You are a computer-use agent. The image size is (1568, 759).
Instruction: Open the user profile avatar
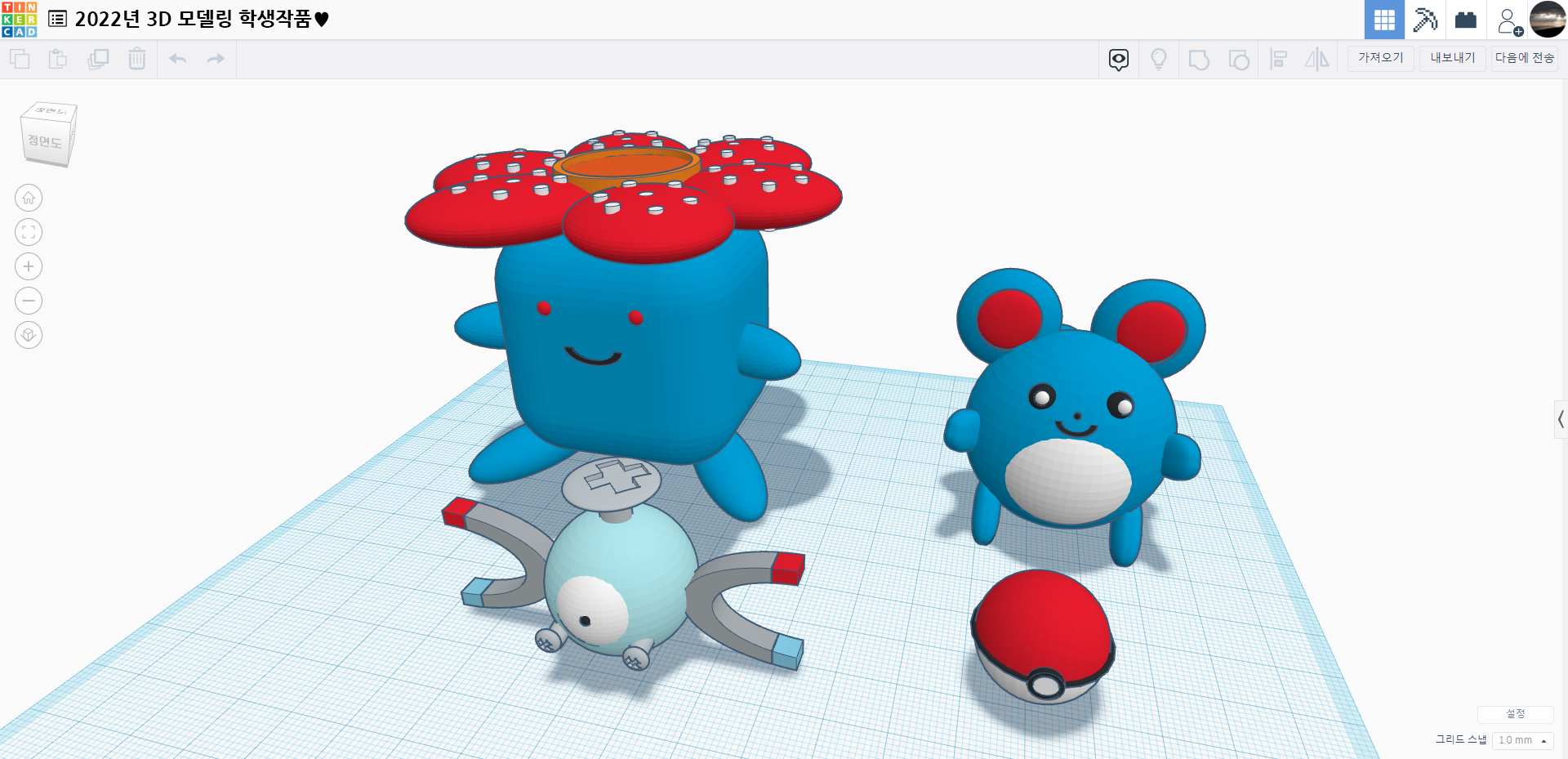coord(1548,20)
